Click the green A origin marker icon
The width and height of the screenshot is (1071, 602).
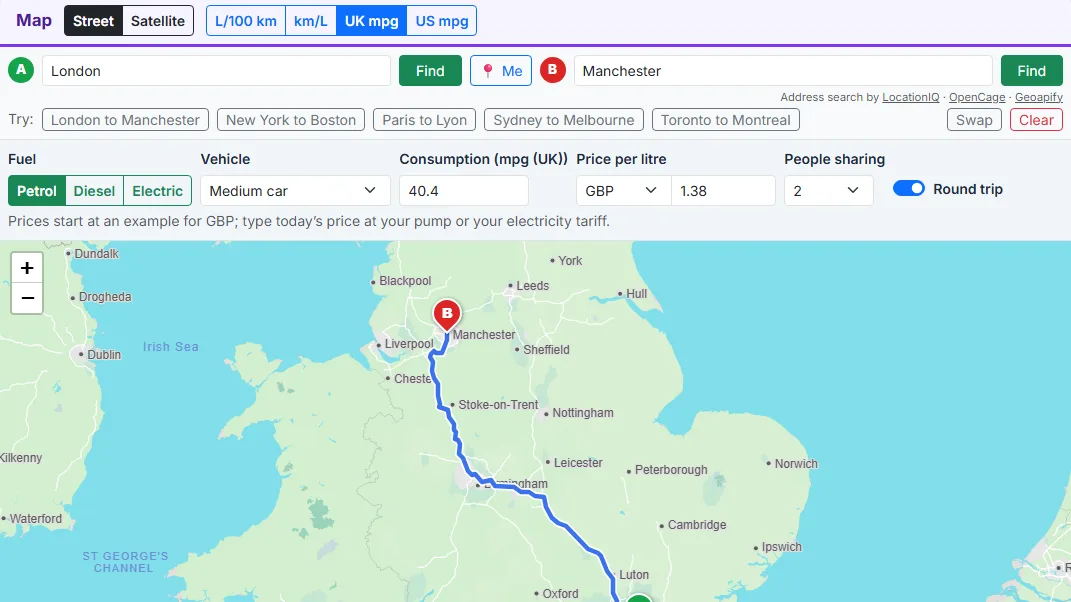tap(21, 70)
